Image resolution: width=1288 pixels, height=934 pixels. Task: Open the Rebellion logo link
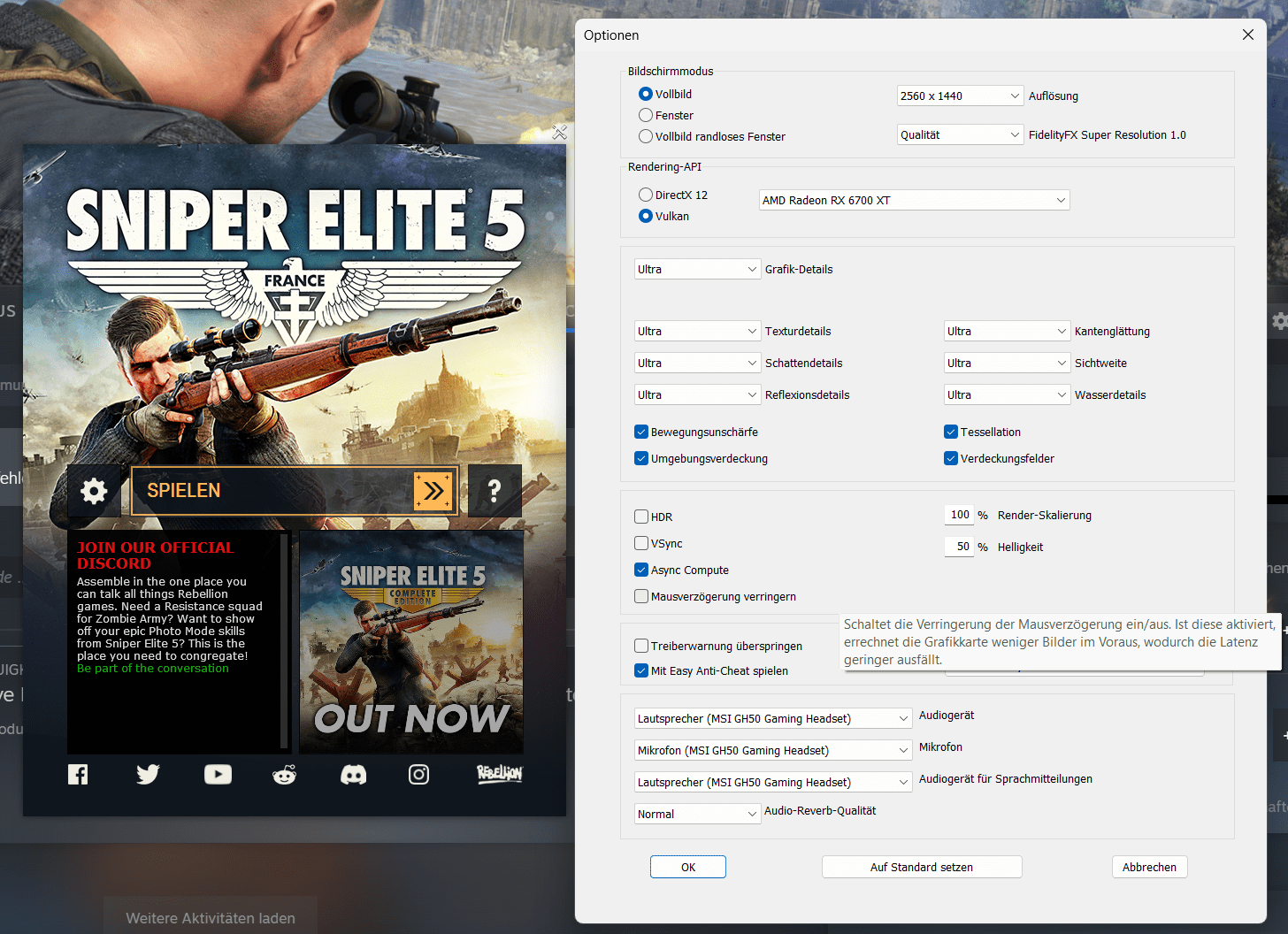tap(500, 774)
